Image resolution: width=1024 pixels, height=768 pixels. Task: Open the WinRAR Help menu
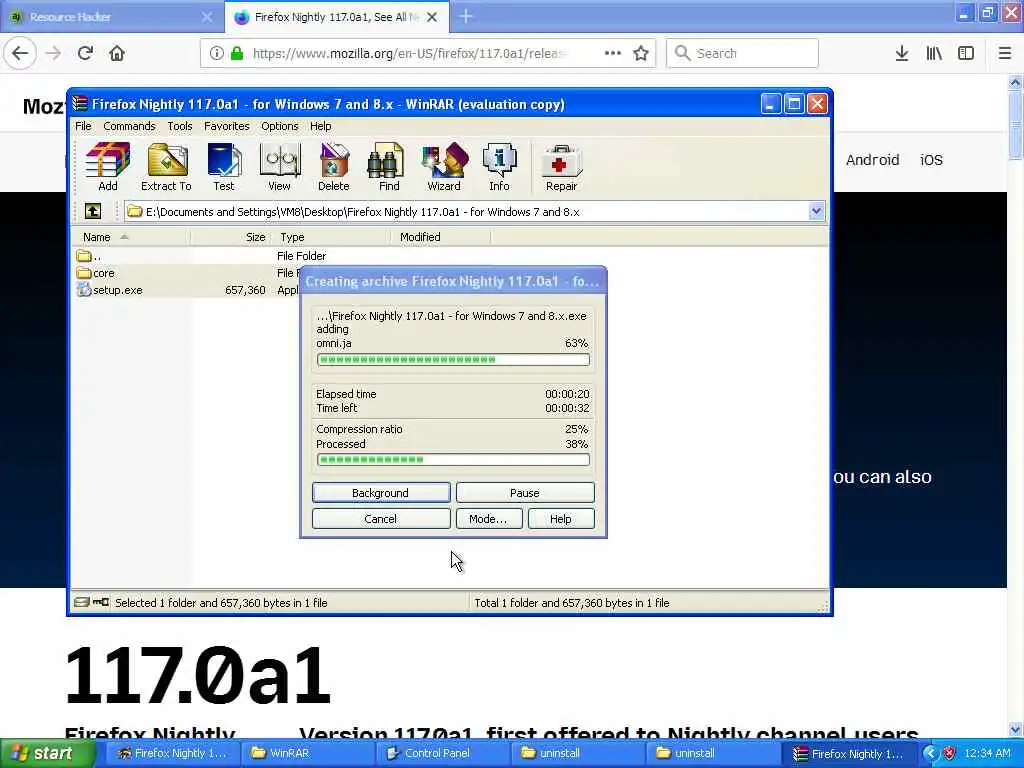pos(321,126)
